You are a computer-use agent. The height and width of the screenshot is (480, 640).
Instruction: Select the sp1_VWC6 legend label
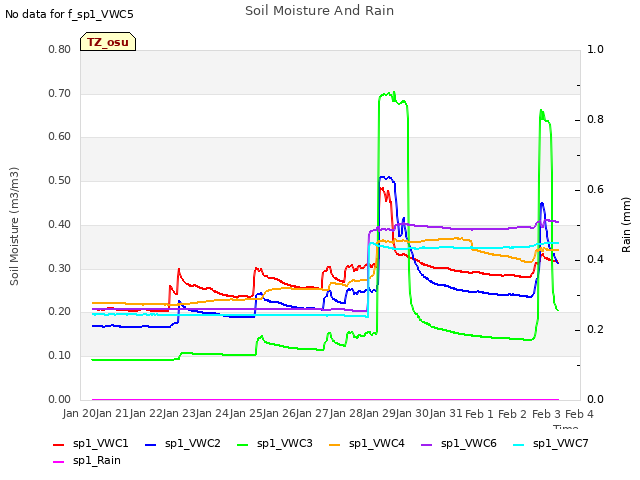pos(469,444)
